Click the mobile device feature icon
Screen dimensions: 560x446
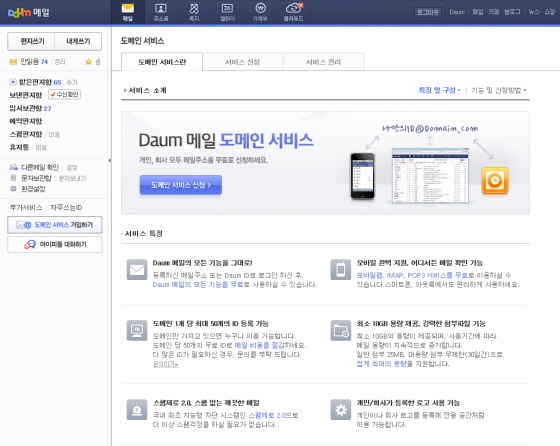click(x=341, y=270)
